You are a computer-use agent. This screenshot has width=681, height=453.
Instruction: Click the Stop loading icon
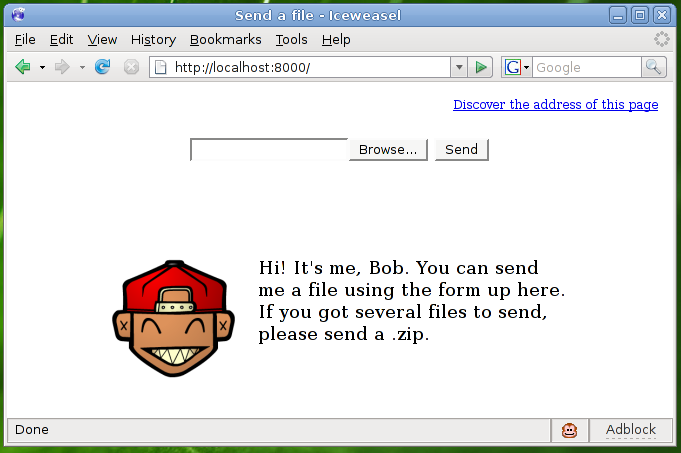131,67
